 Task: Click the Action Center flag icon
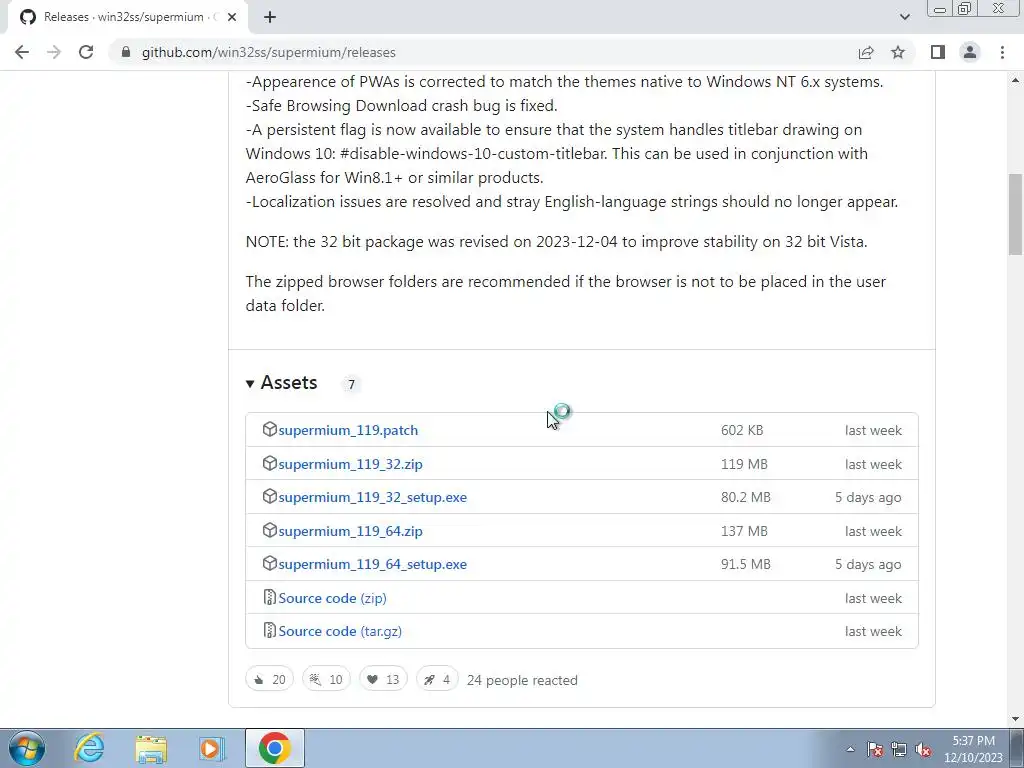875,749
